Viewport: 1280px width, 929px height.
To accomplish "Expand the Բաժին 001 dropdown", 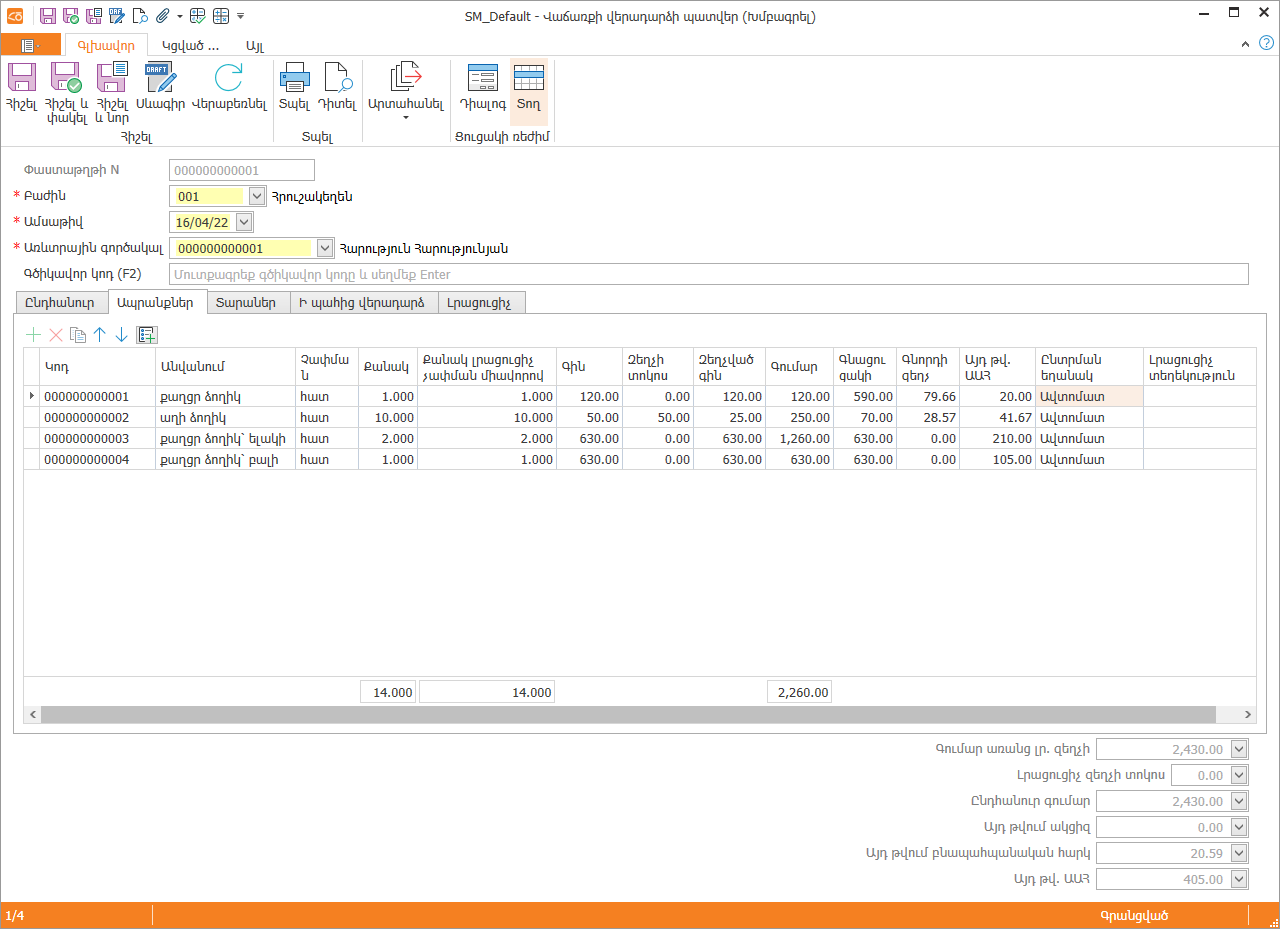I will 256,196.
